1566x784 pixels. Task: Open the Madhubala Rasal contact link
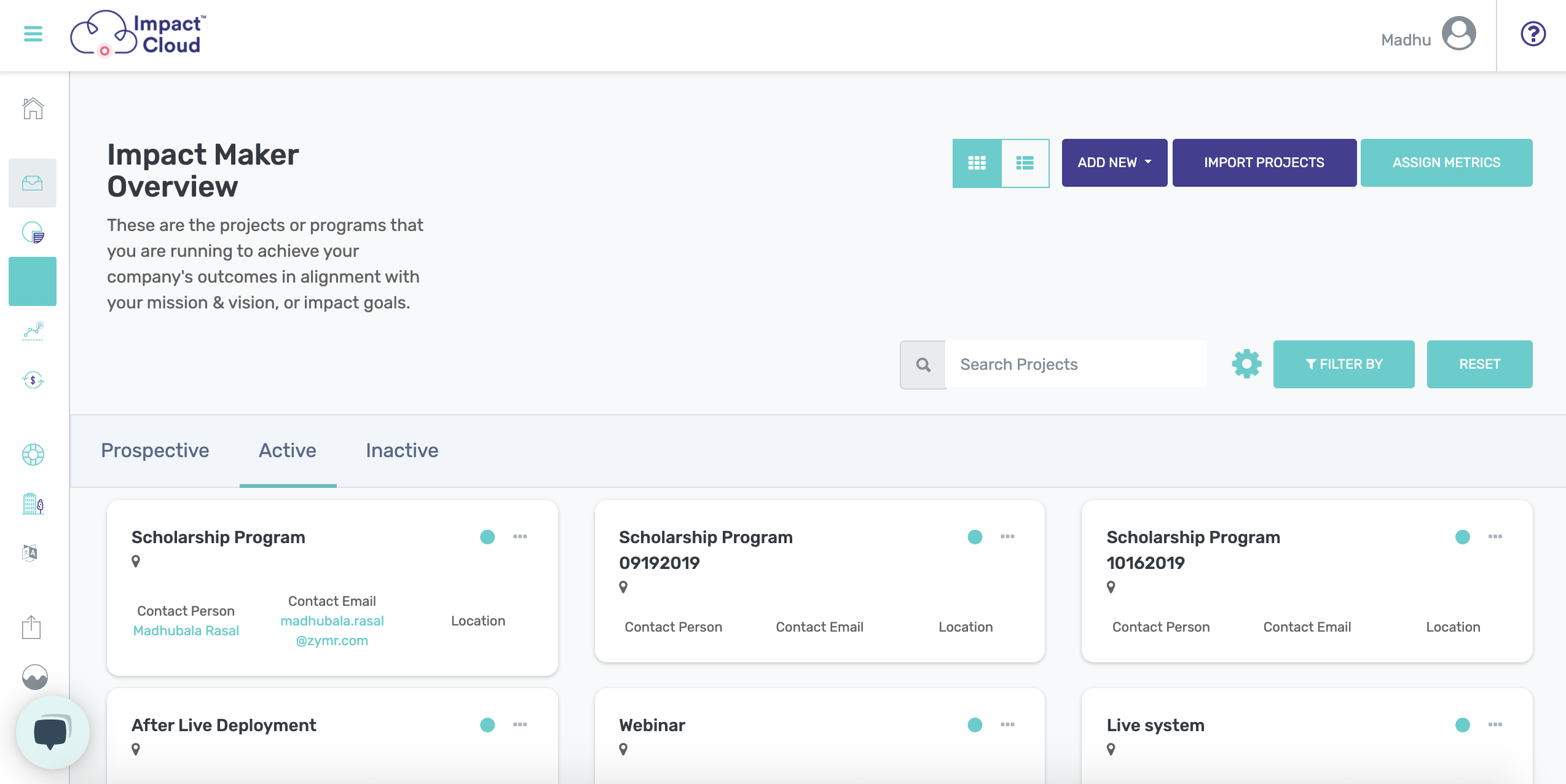tap(186, 630)
